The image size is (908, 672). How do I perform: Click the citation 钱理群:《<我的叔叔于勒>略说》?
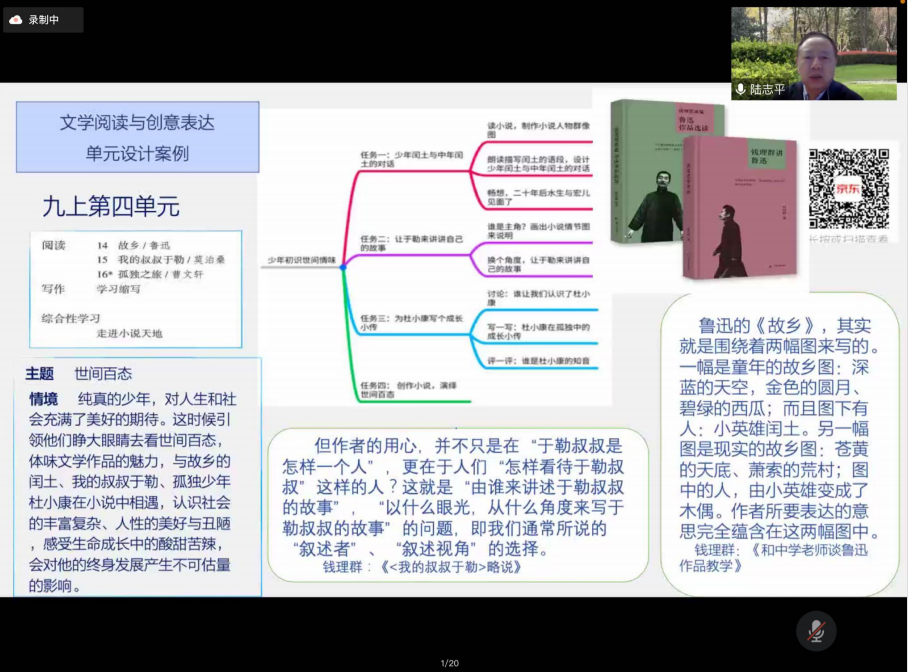(422, 567)
